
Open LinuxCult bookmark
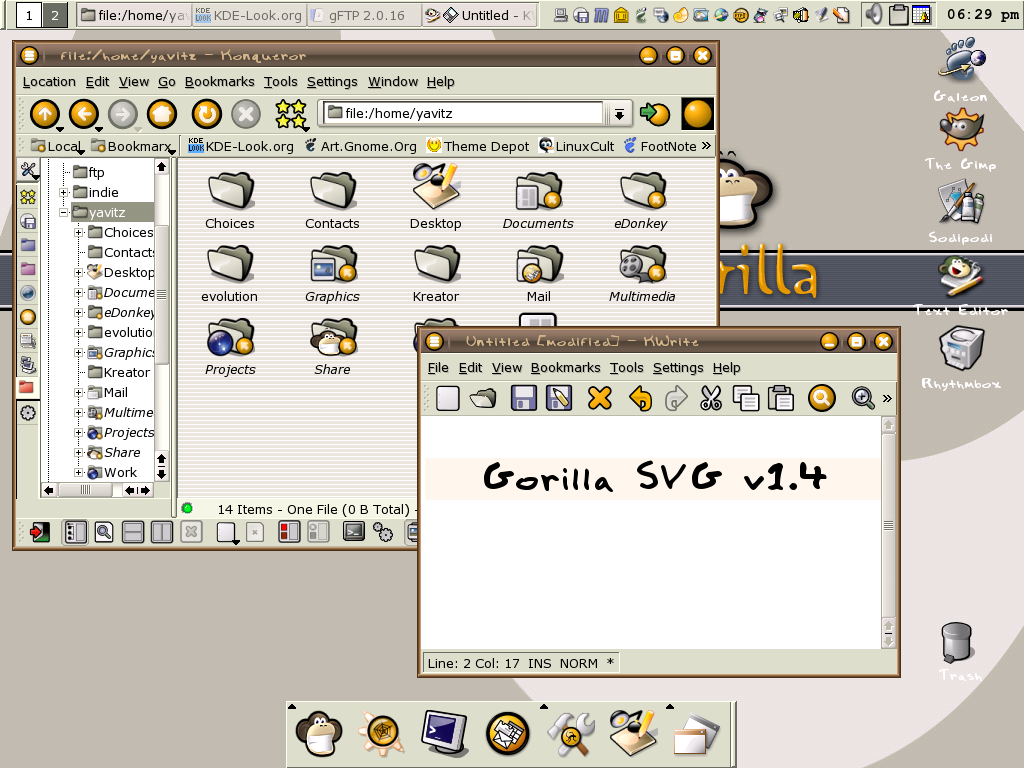tap(577, 146)
